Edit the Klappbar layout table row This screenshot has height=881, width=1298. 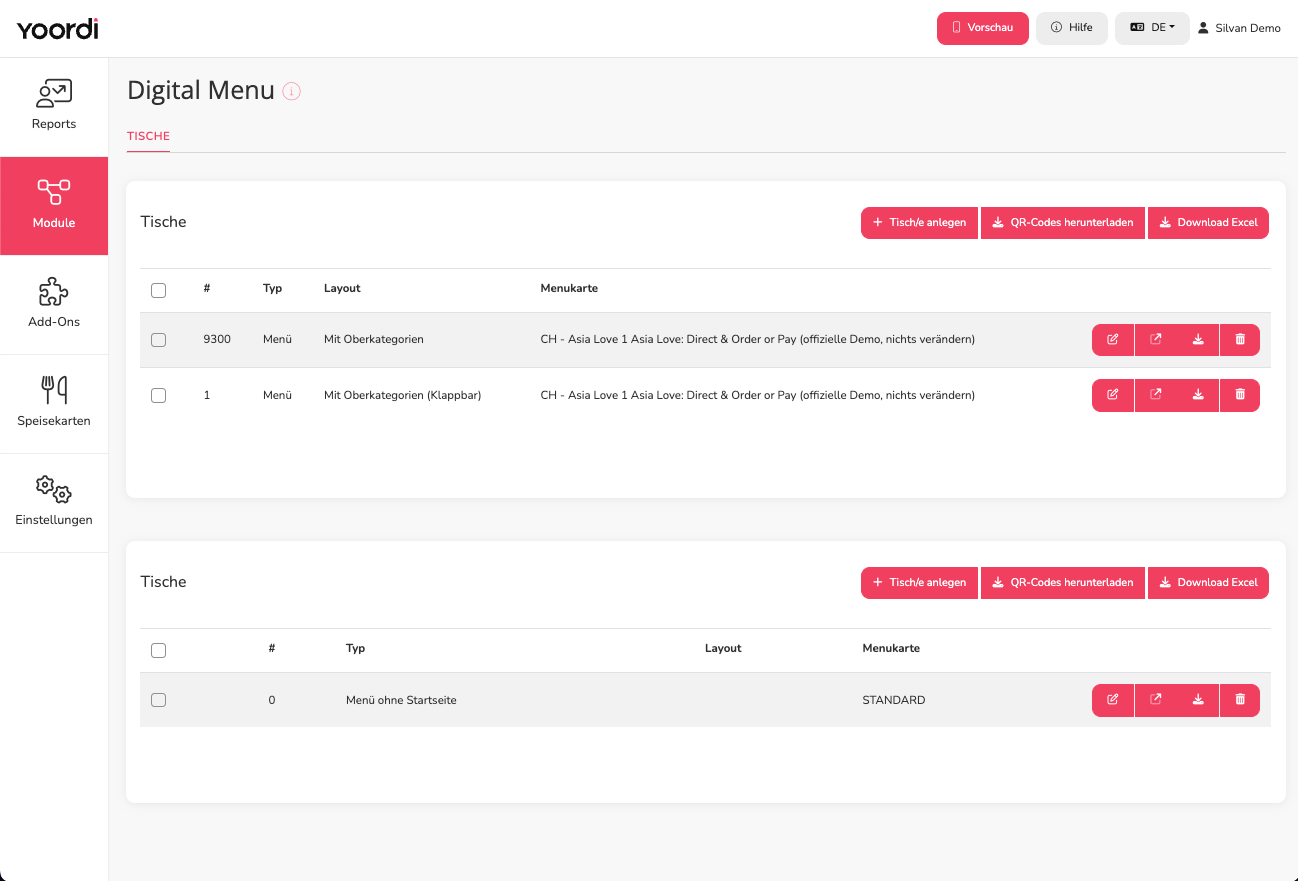(1113, 395)
